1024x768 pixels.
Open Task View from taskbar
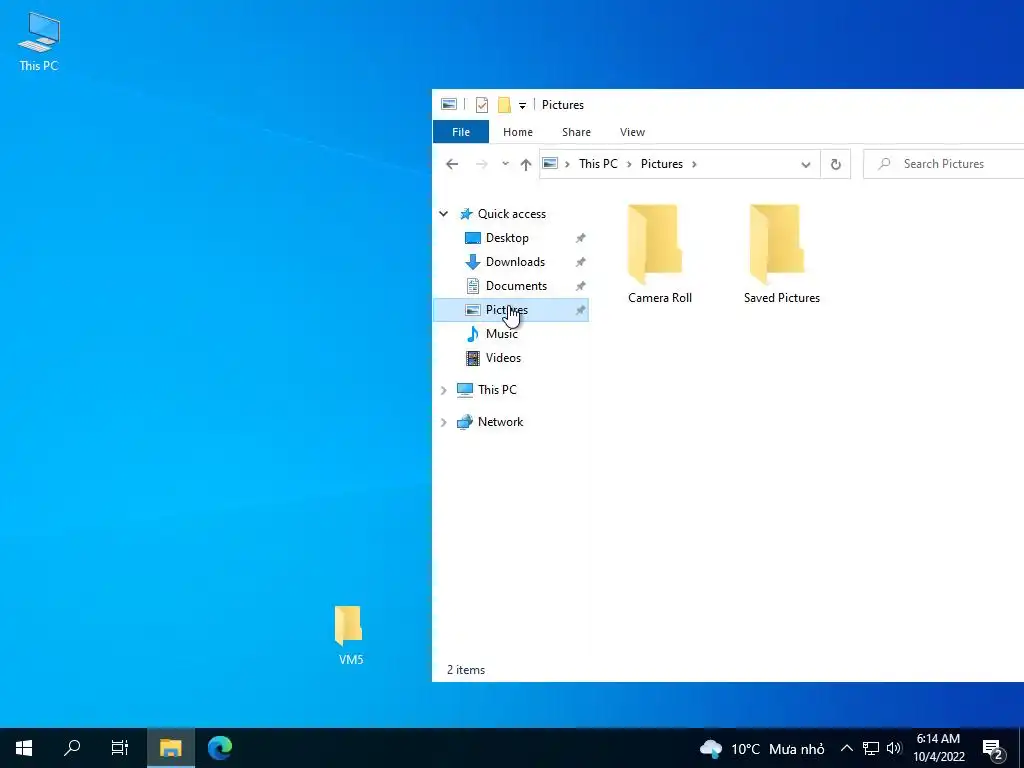pyautogui.click(x=120, y=748)
